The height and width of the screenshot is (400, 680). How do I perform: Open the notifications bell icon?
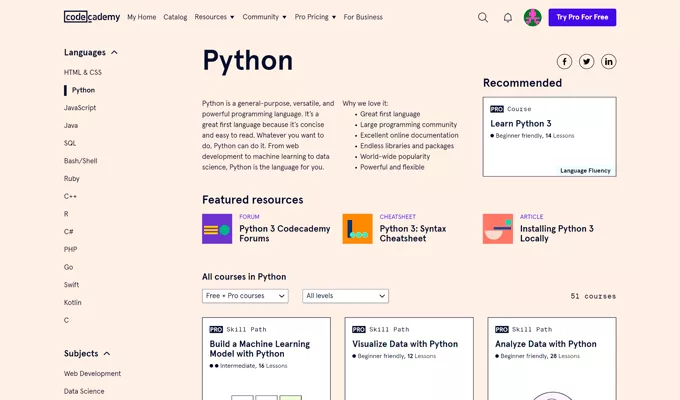click(507, 17)
